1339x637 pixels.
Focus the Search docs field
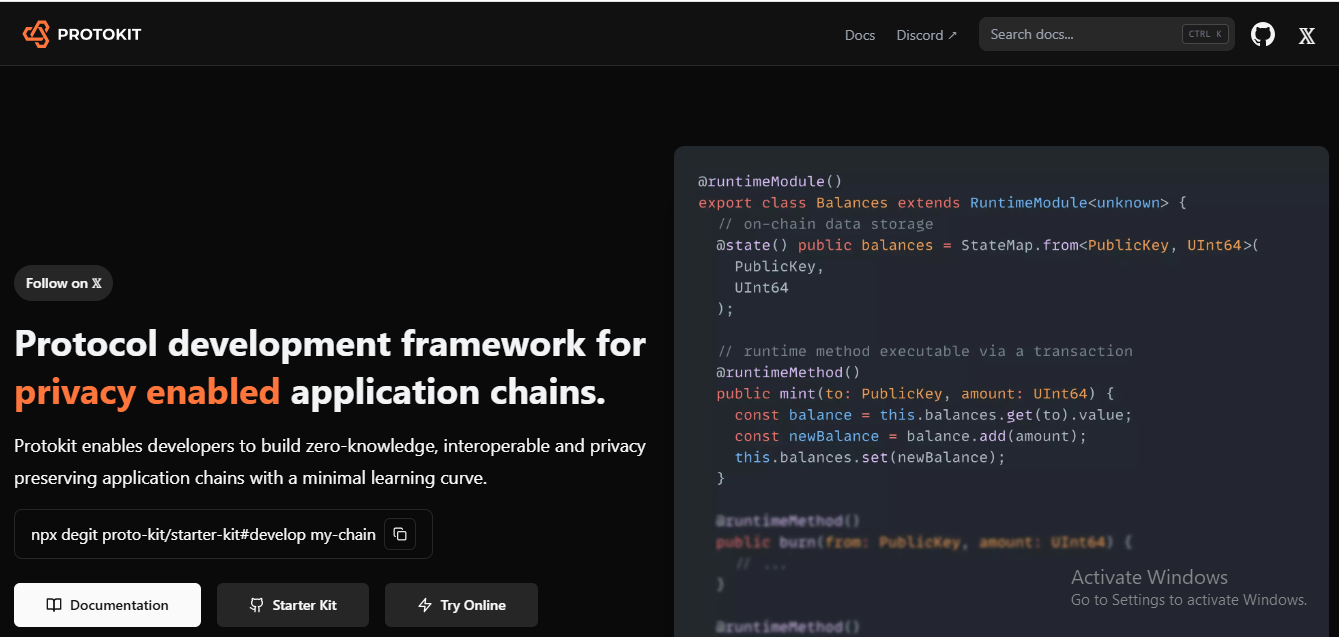pos(1080,34)
